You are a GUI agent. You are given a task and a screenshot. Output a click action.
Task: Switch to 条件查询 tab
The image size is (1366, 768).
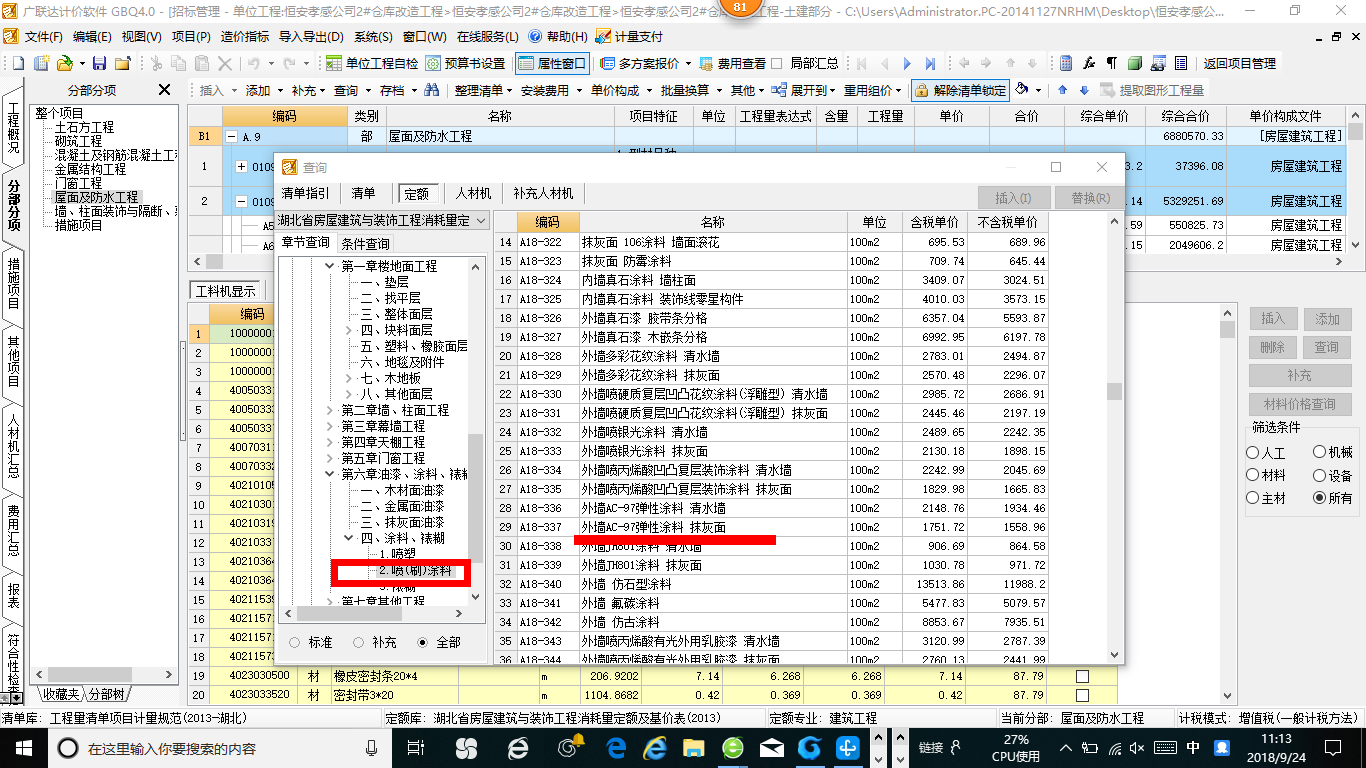point(365,243)
